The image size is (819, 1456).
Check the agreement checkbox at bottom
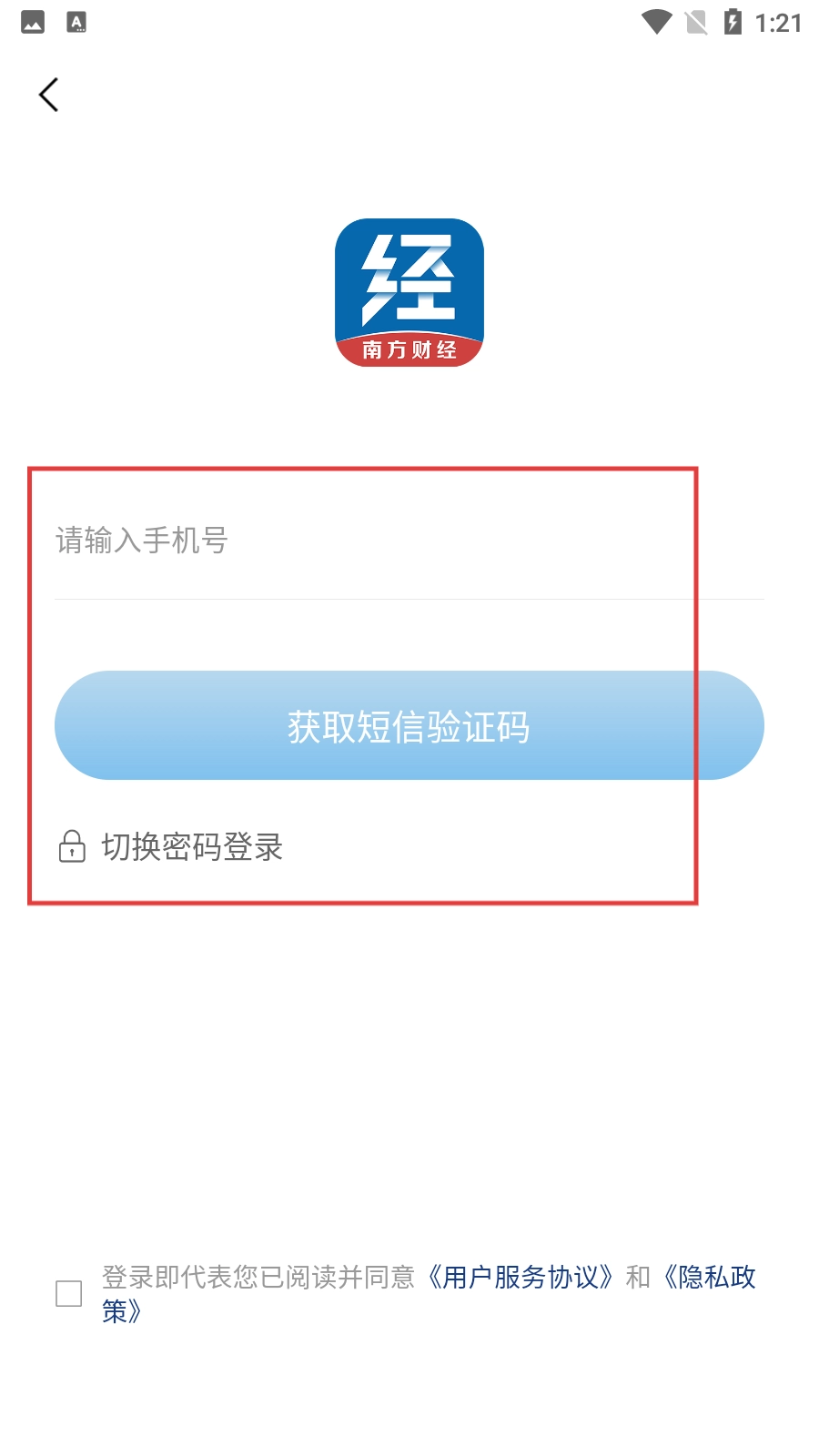[69, 1293]
